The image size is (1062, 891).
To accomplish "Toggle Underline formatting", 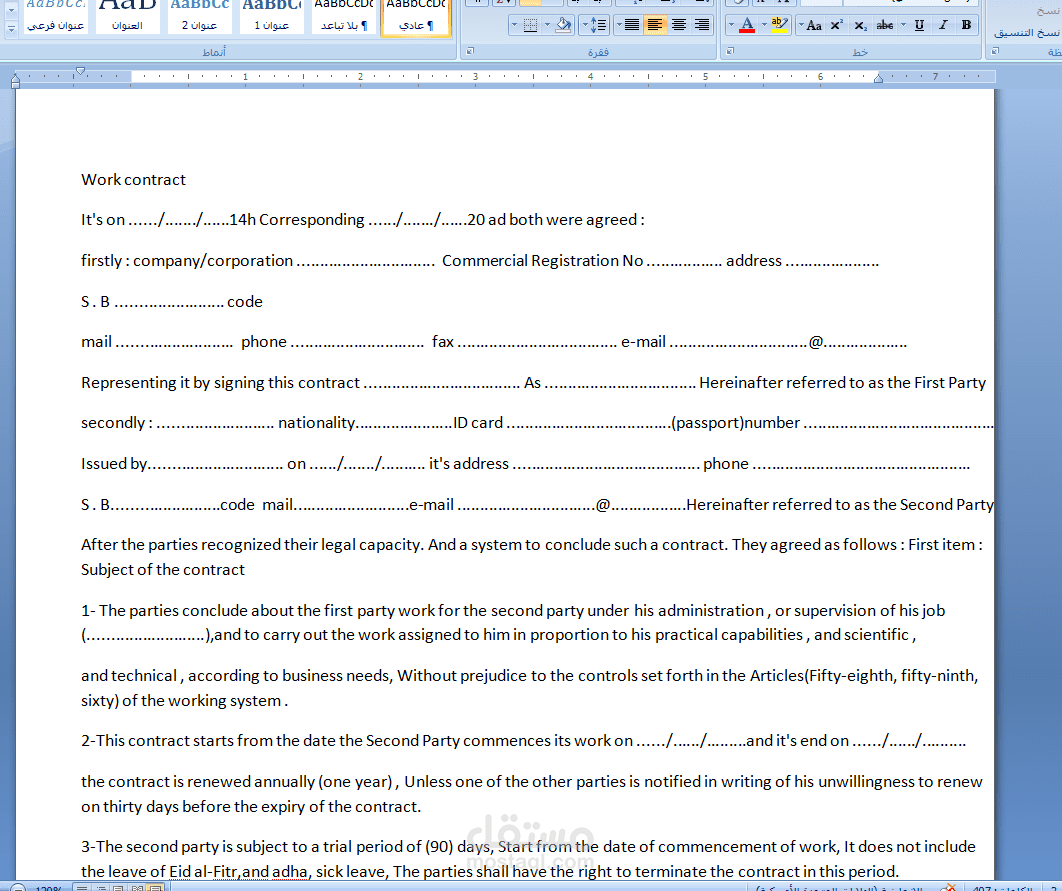I will point(919,25).
